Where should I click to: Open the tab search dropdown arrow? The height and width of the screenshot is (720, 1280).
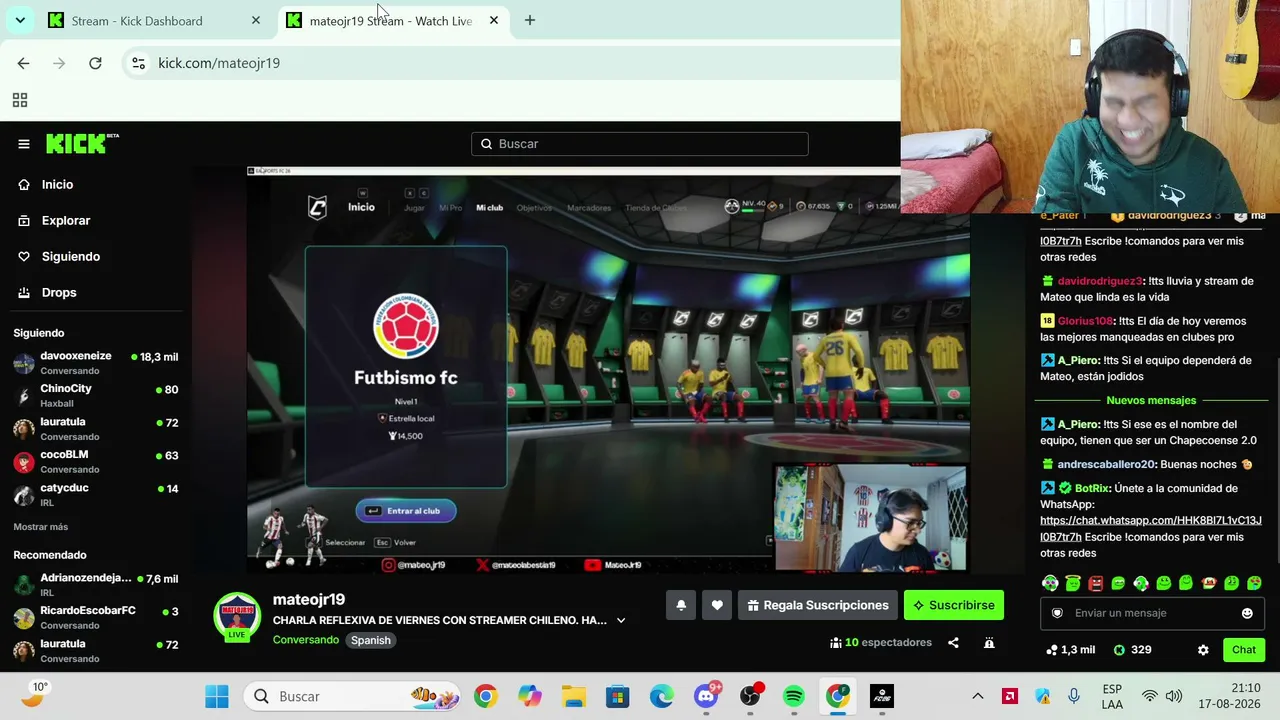coord(20,21)
